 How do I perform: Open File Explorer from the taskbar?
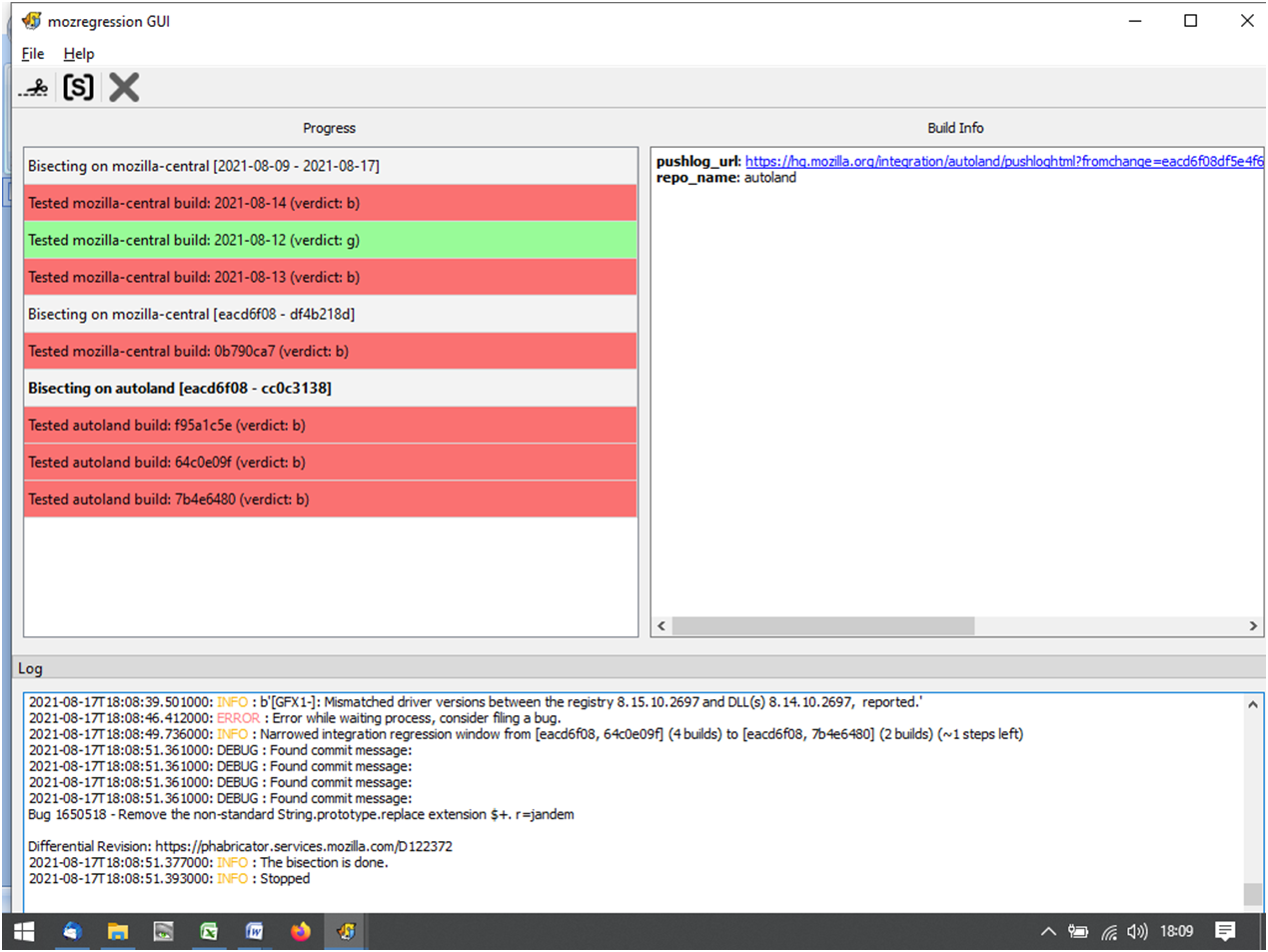[x=118, y=931]
